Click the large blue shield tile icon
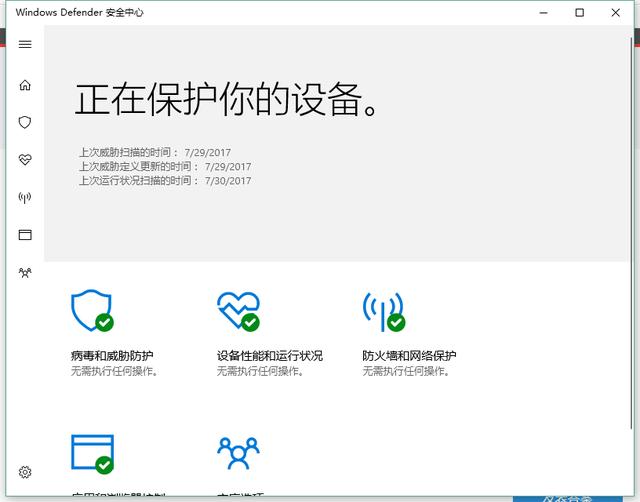The width and height of the screenshot is (640, 502). pos(92,311)
